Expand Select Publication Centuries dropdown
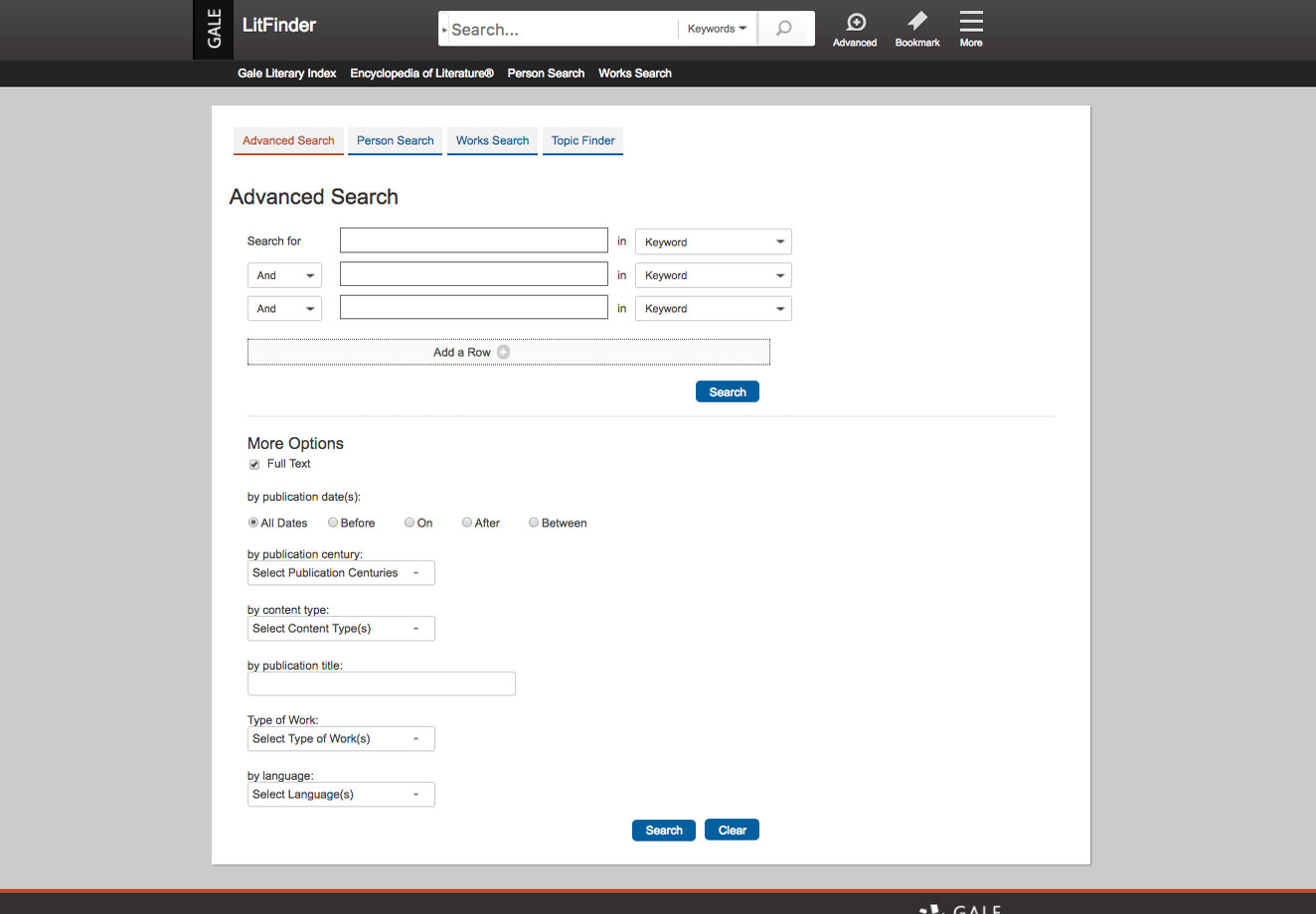Screen dimensions: 1316x914 pyautogui.click(x=341, y=573)
